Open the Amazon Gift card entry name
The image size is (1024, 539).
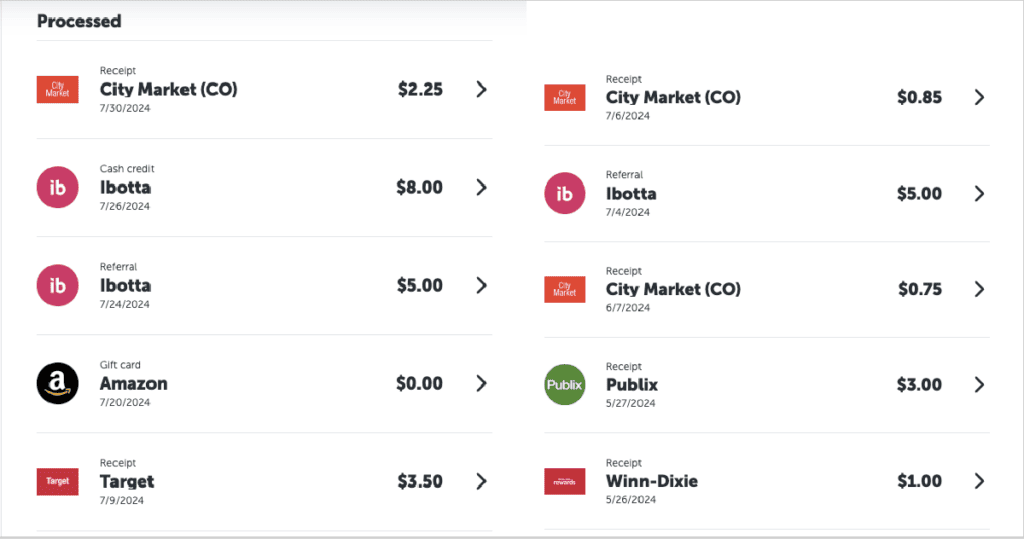tap(134, 383)
